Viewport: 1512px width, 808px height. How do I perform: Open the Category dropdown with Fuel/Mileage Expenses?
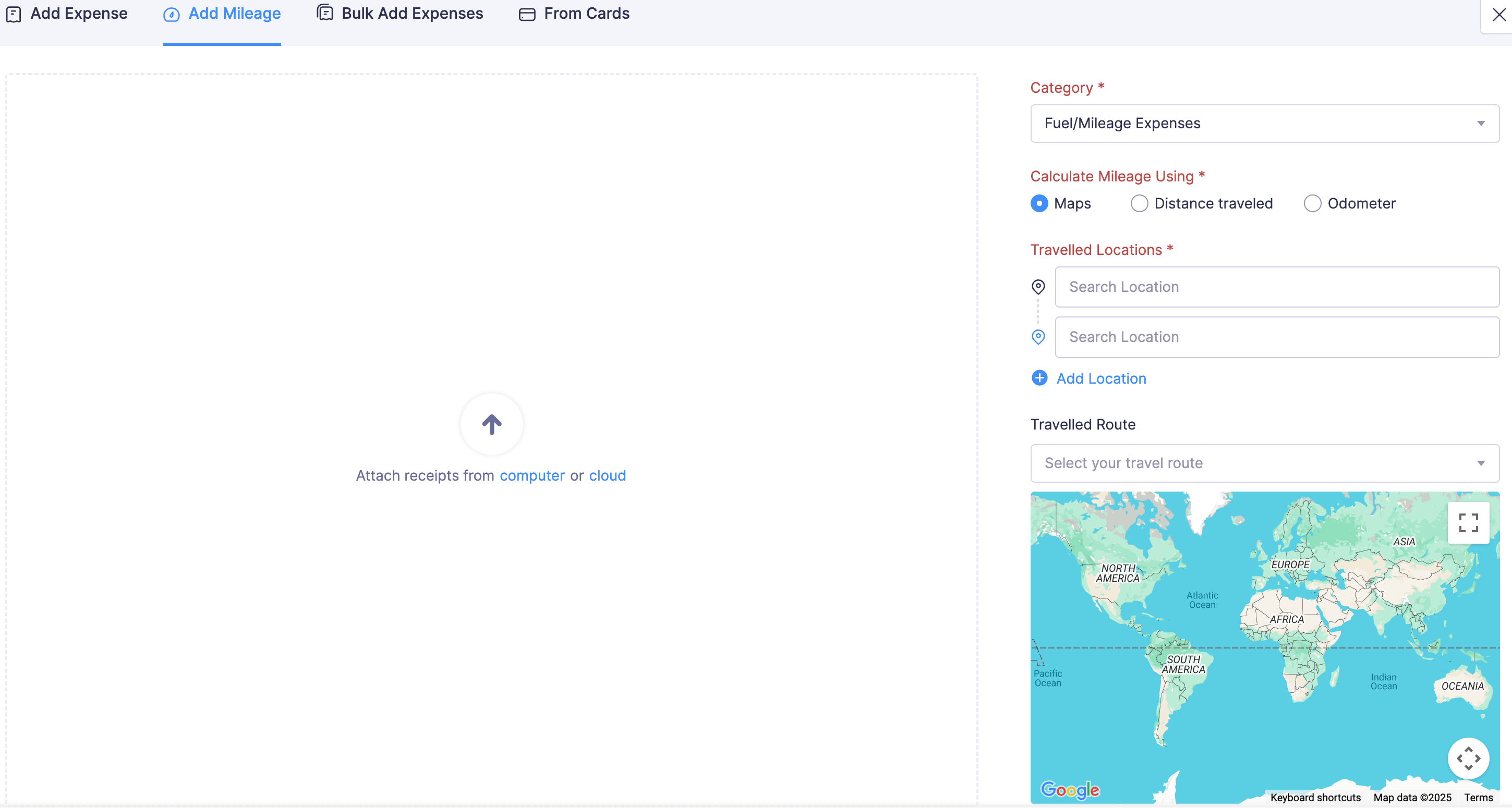pos(1264,123)
